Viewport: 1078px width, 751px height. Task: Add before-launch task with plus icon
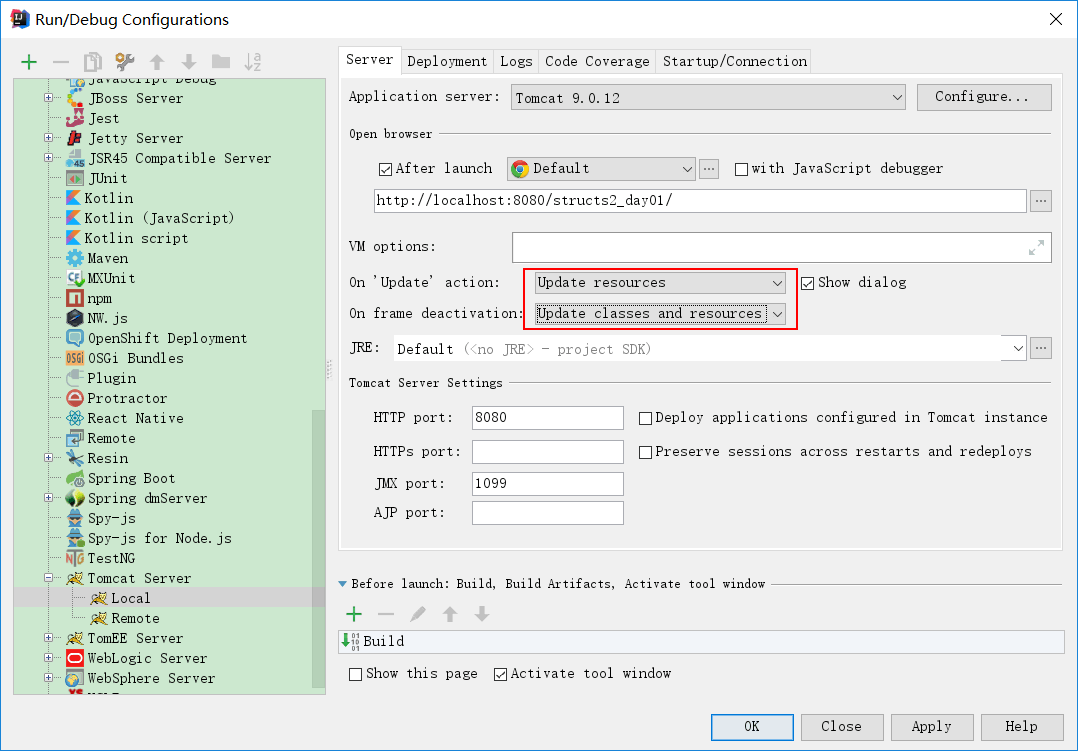click(354, 613)
